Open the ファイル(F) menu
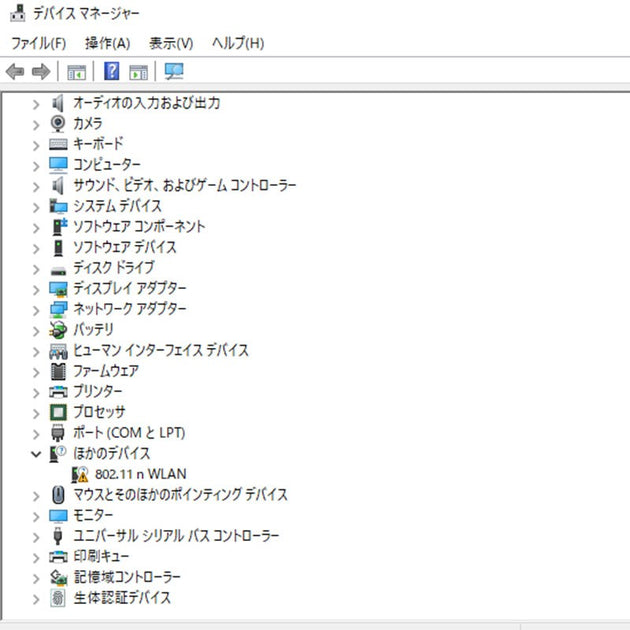The height and width of the screenshot is (630, 630). pyautogui.click(x=39, y=43)
